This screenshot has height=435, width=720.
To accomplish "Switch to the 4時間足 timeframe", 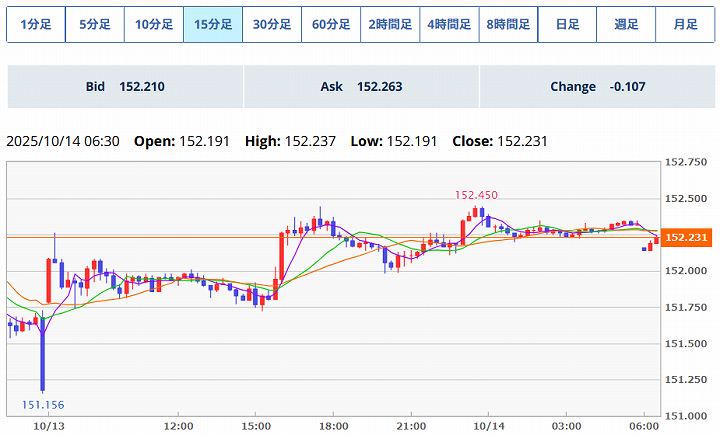I will tap(448, 25).
